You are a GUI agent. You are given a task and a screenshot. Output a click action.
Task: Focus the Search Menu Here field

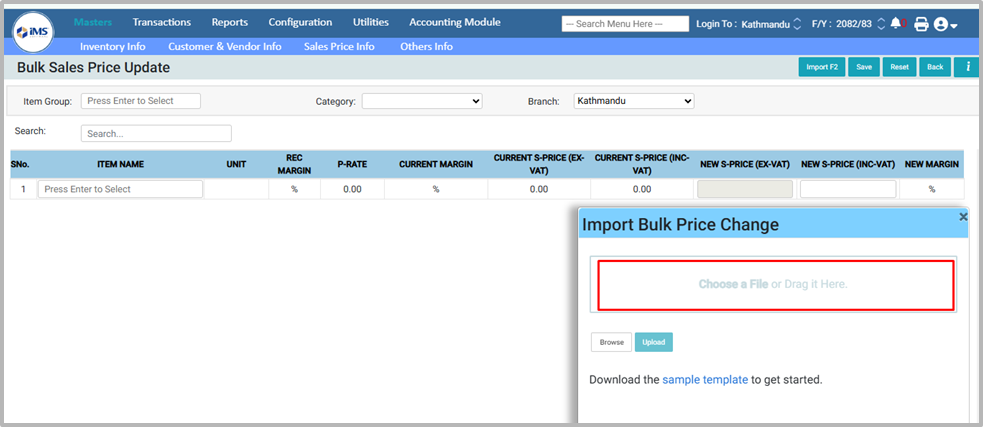[625, 24]
